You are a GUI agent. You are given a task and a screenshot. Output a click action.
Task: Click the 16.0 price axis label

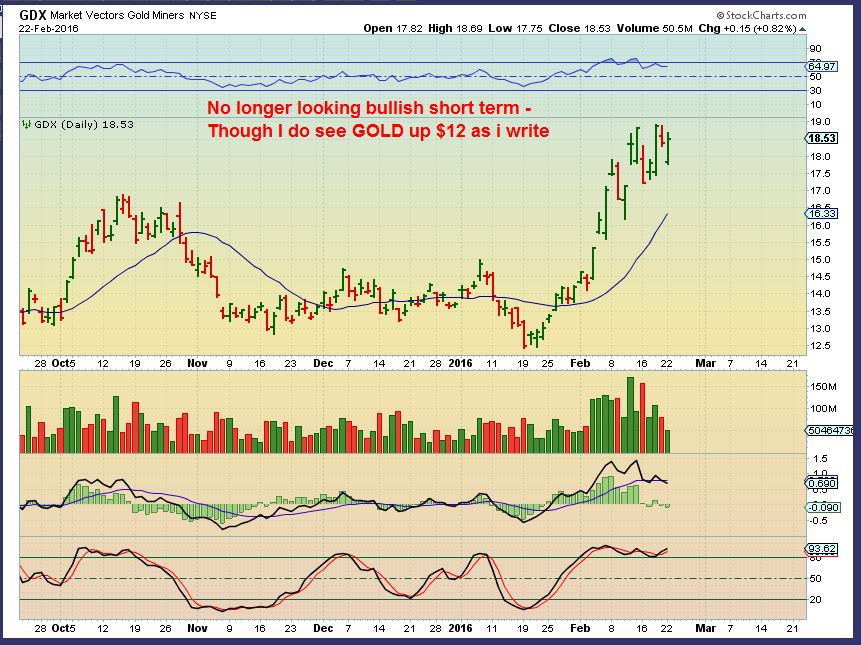point(821,226)
